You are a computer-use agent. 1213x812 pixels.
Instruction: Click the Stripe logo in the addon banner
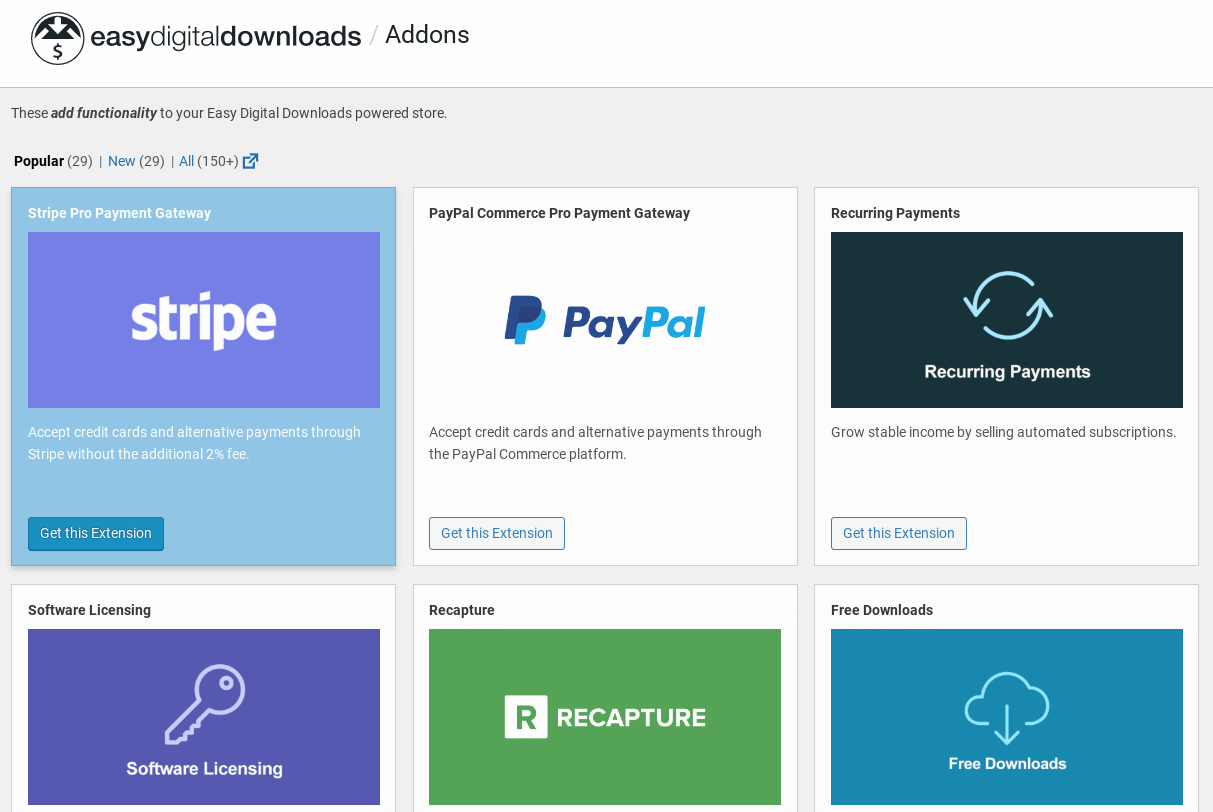(x=203, y=319)
